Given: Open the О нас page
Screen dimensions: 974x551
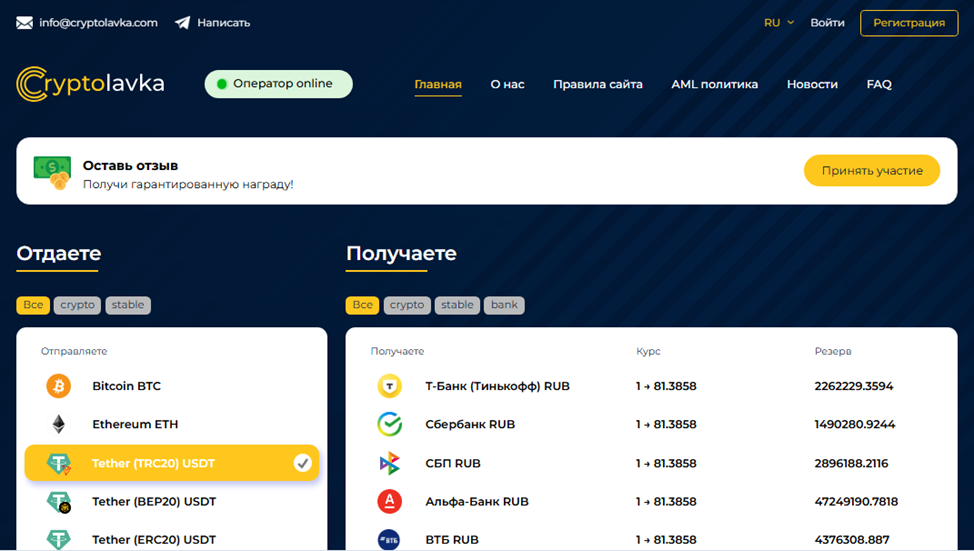Looking at the screenshot, I should point(507,84).
